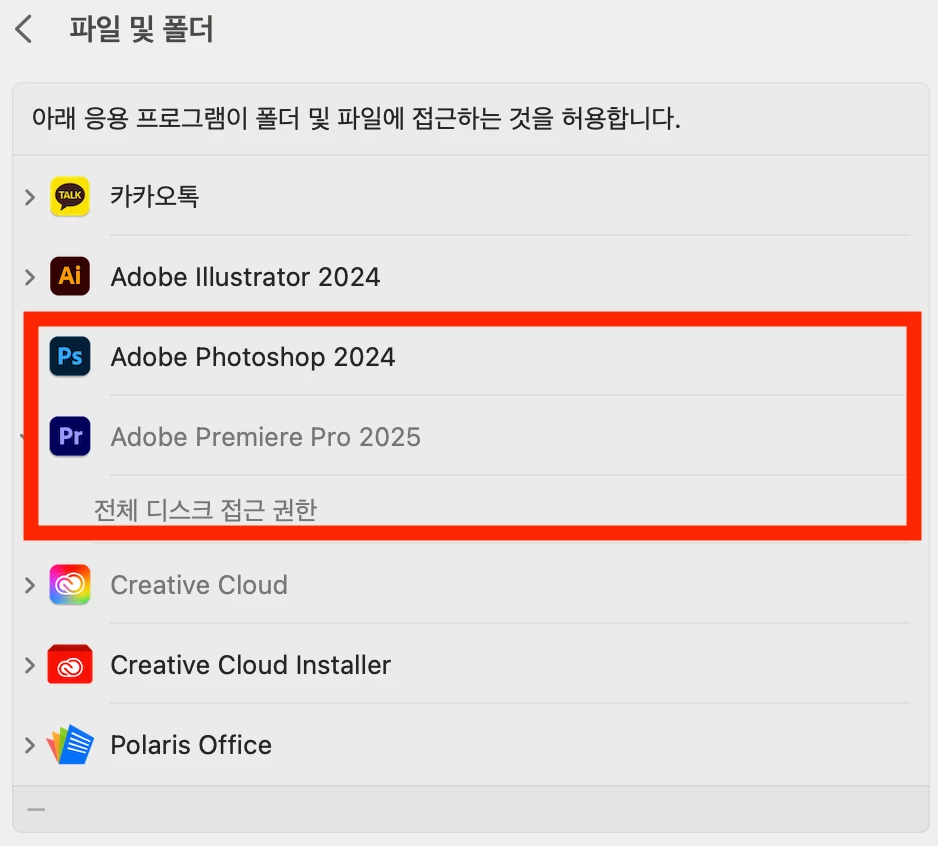Click the Photoshop Ps icon
The height and width of the screenshot is (846, 938).
[70, 357]
